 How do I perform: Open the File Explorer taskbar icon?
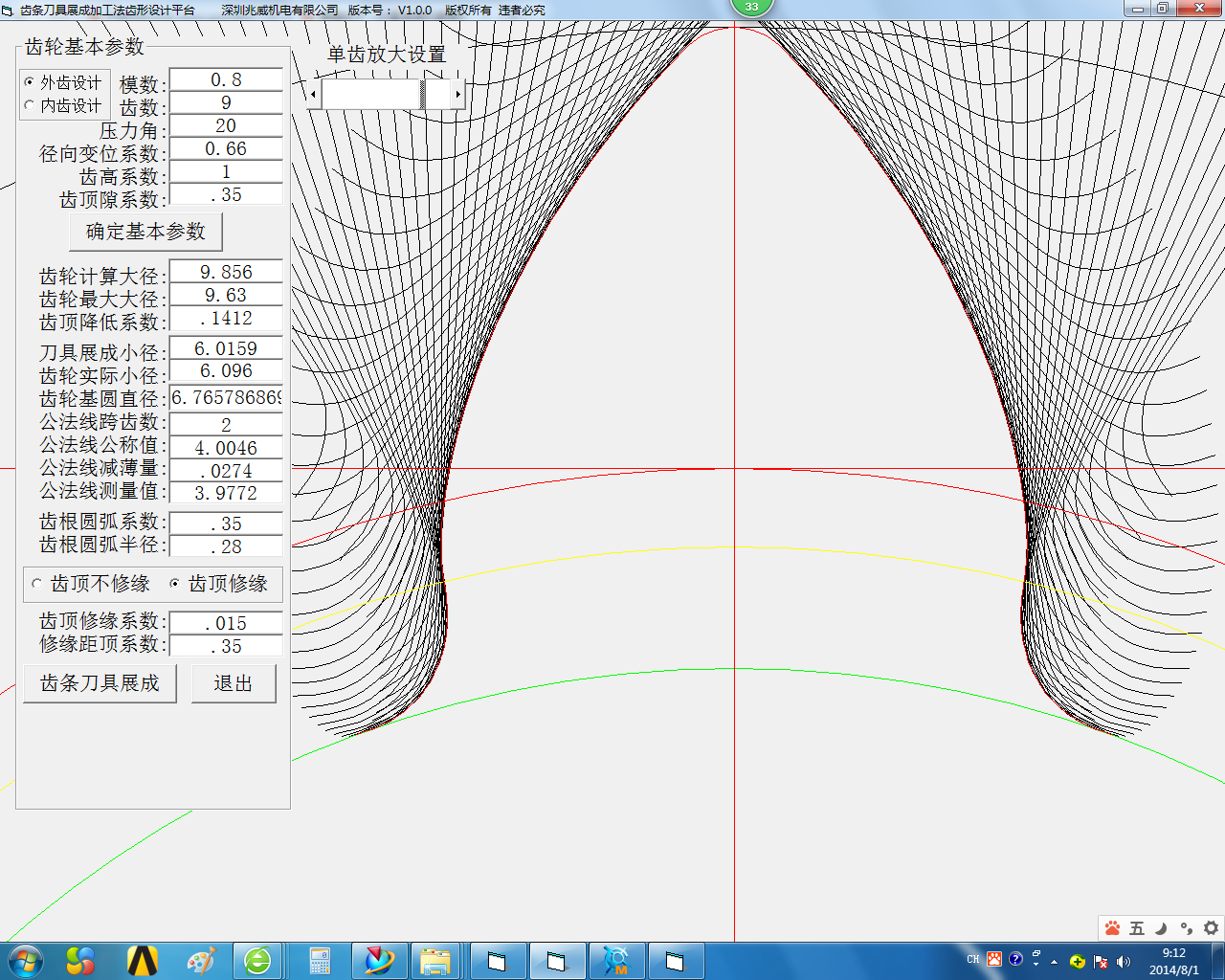tap(435, 961)
